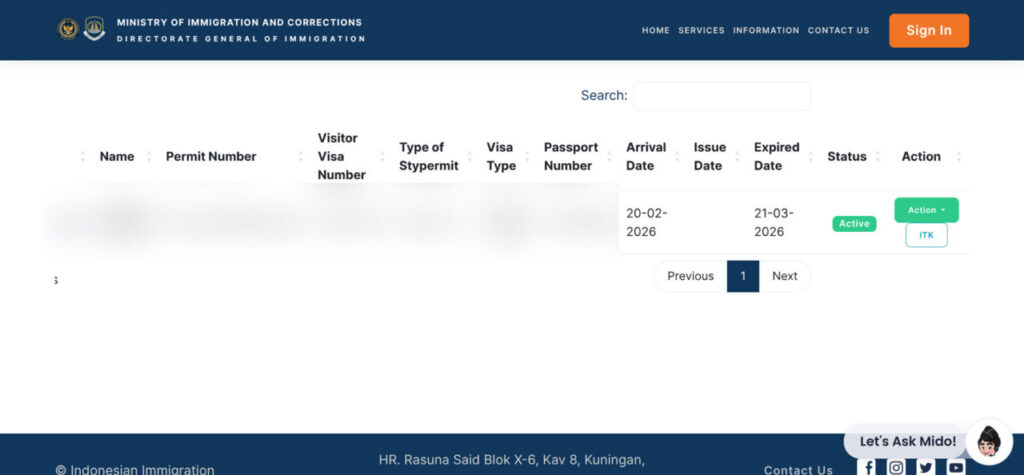Select page 1 in pagination
The height and width of the screenshot is (475, 1024).
742,276
